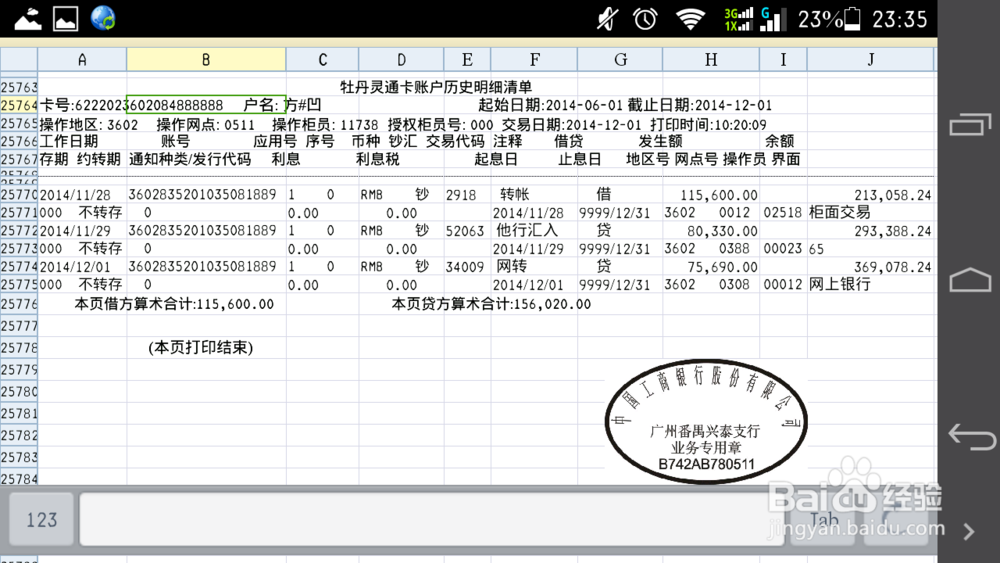The image size is (1000, 563).
Task: Click cell with date 2014/11/28 in row 25770
Action: [x=75, y=195]
